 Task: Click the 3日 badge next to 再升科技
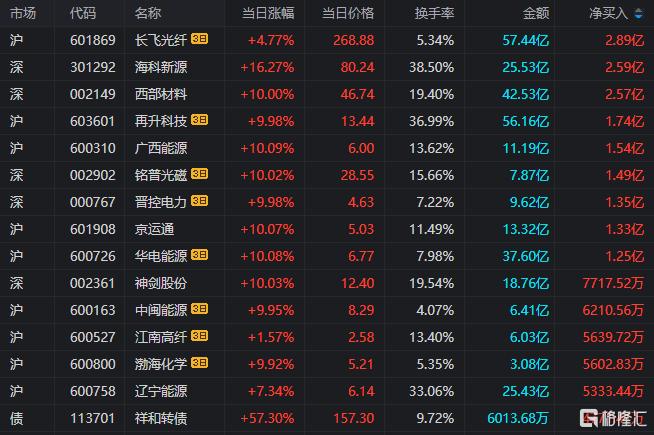click(199, 121)
